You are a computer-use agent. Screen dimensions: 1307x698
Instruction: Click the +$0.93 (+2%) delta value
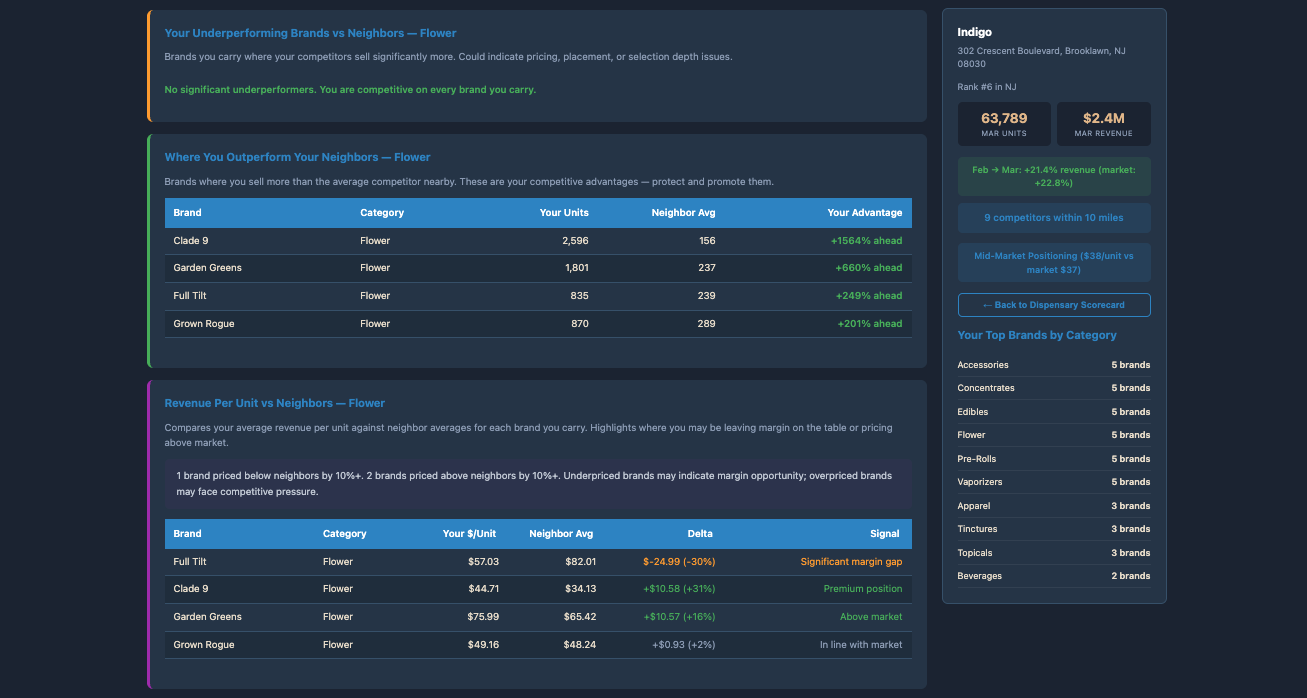683,645
